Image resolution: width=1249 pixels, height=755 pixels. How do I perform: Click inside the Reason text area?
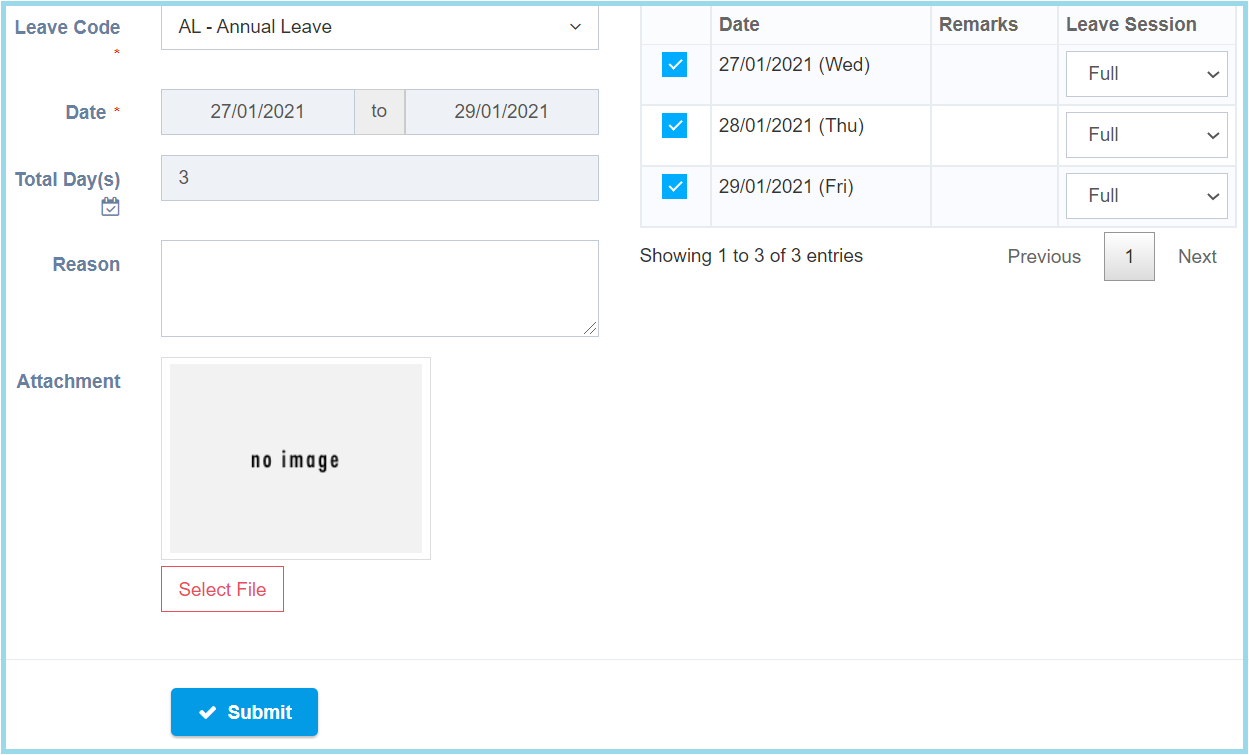[379, 288]
